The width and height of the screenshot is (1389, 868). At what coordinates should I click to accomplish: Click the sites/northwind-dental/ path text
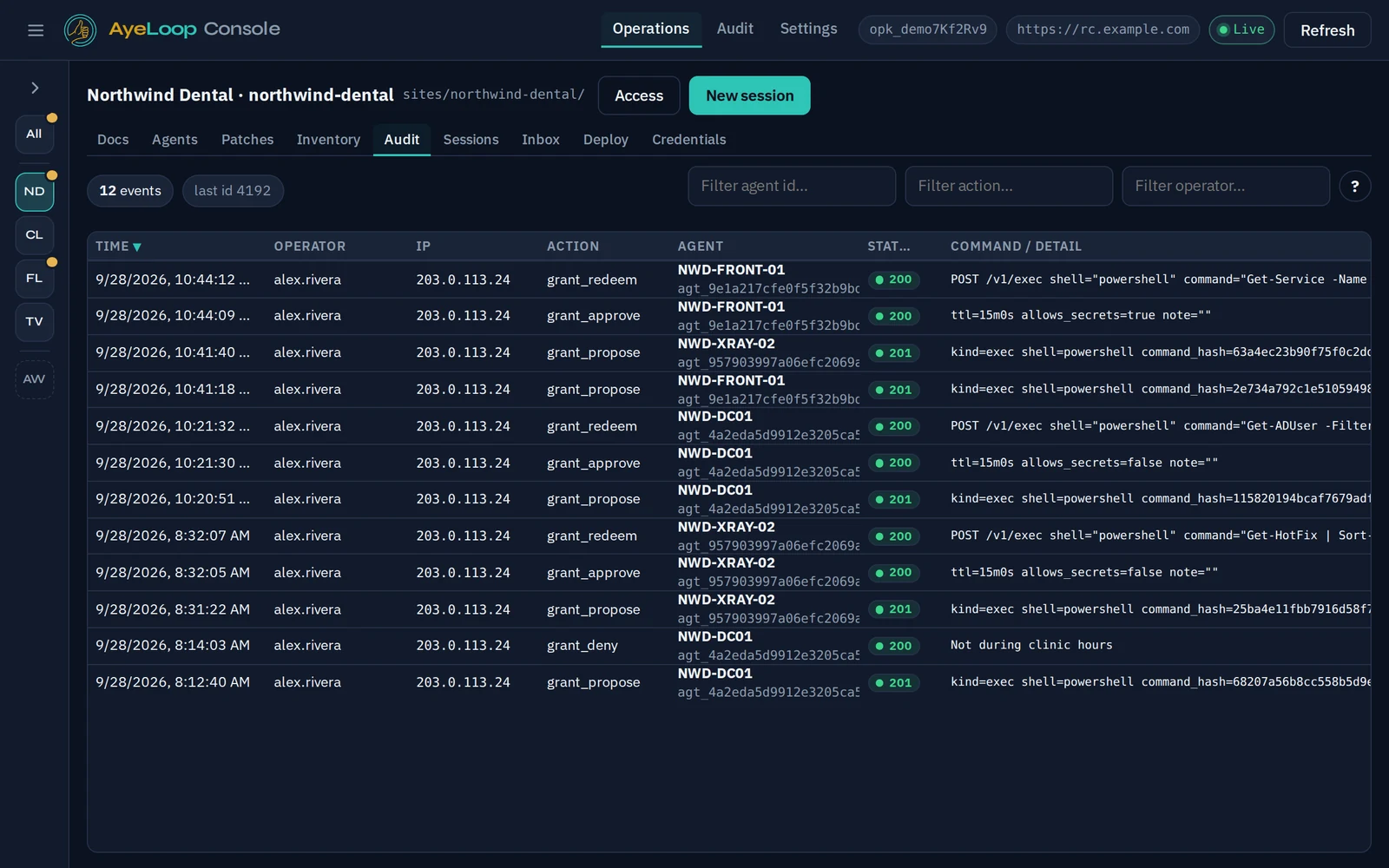[x=494, y=95]
